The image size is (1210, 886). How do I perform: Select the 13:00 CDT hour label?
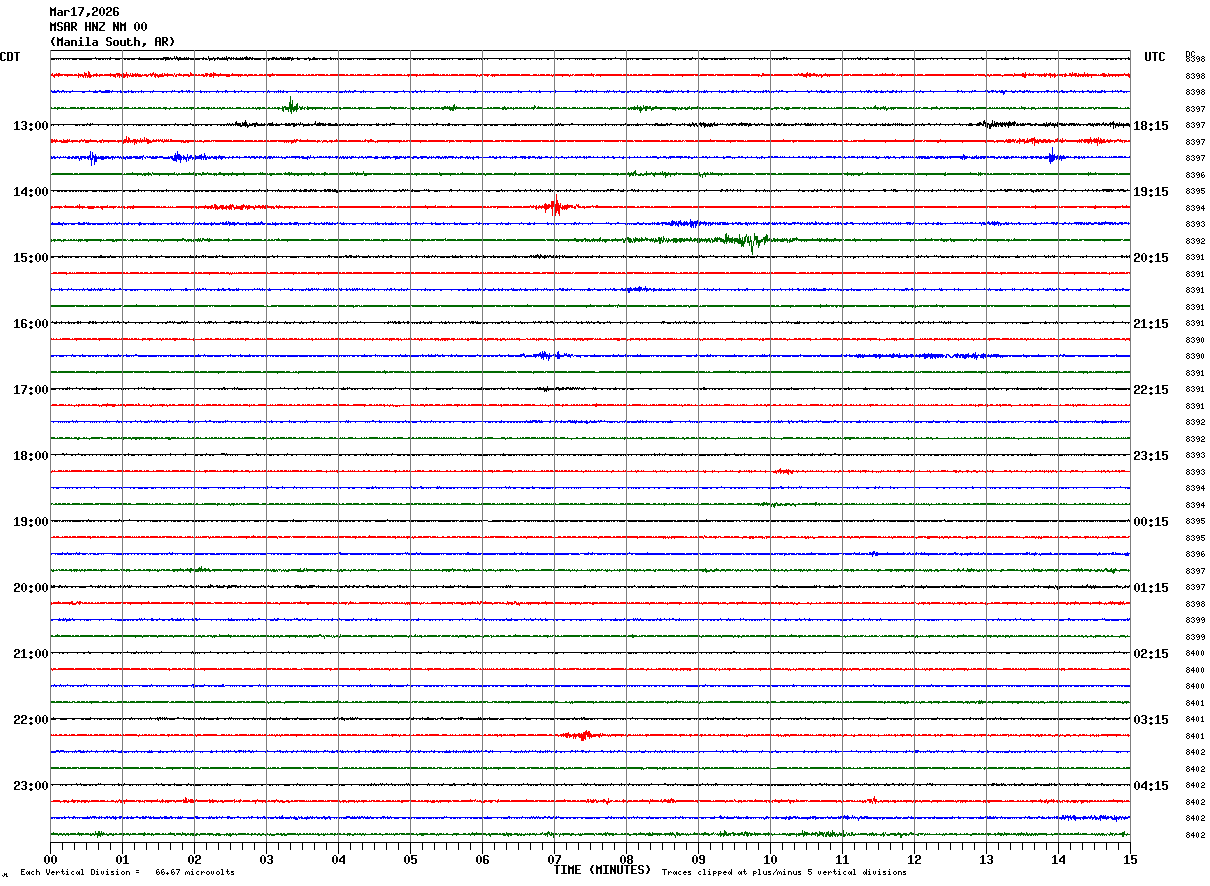coord(30,126)
